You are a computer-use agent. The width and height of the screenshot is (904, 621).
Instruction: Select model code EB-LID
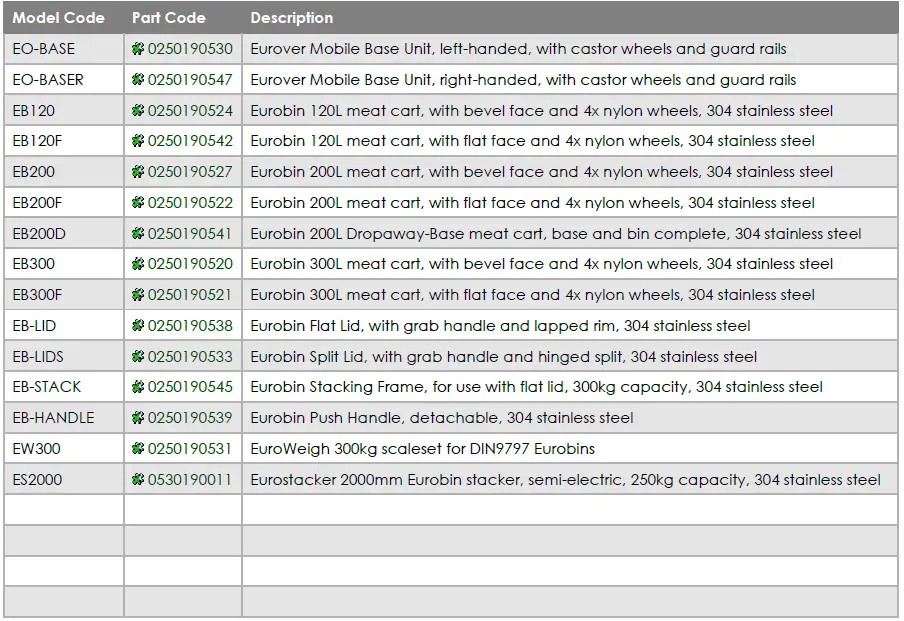coord(35,326)
